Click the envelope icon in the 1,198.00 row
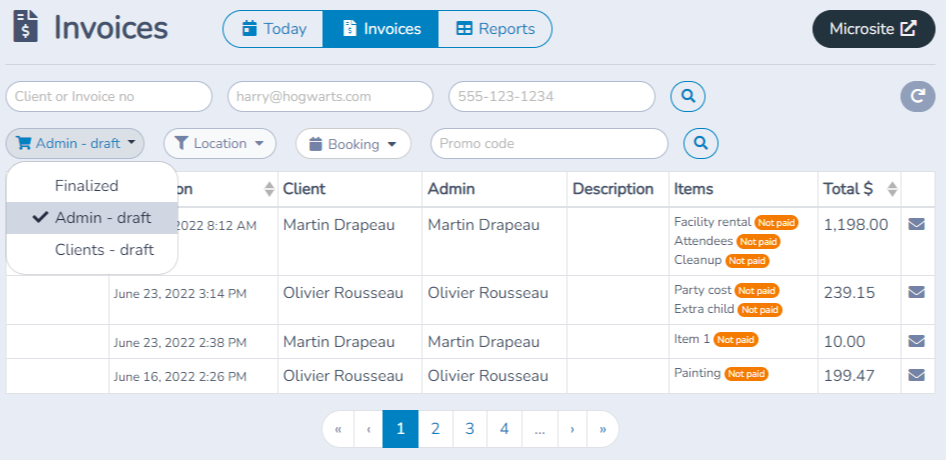 (x=916, y=224)
